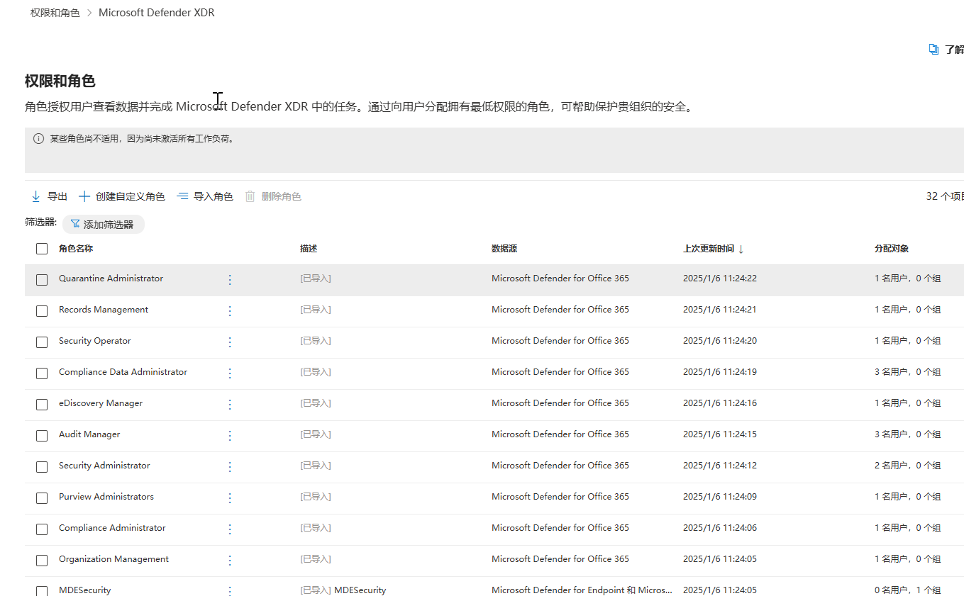
Task: Open the Audit Manager role
Action: pyautogui.click(x=89, y=434)
